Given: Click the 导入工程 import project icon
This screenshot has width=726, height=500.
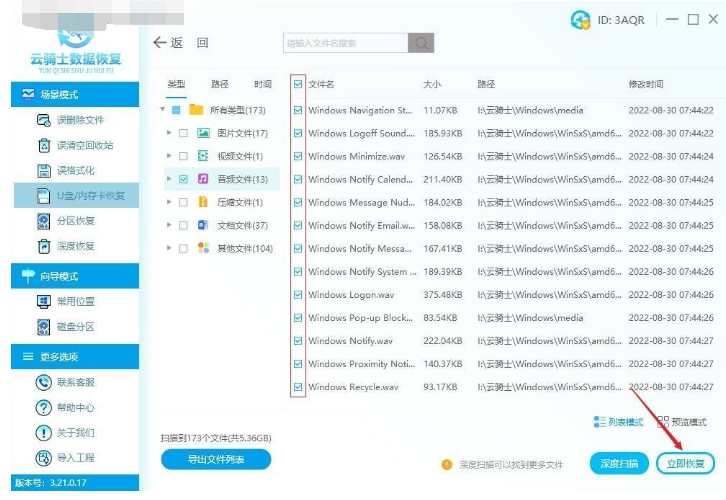Looking at the screenshot, I should (43, 458).
